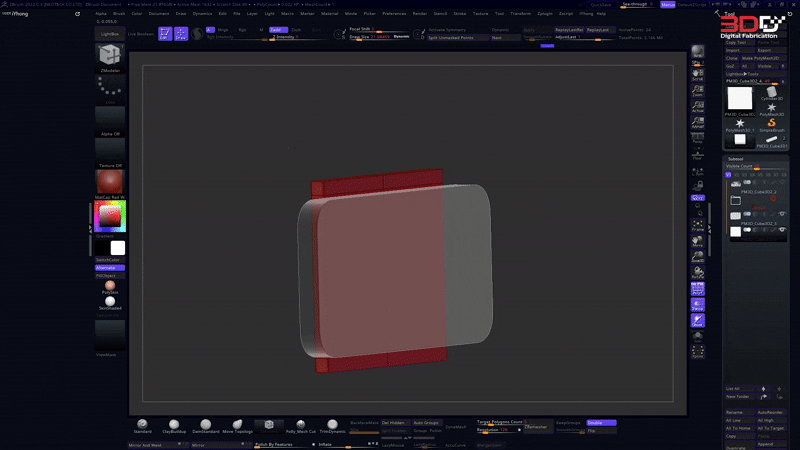Open the Lightbox Tools expander
800x450 pixels.
pyautogui.click(x=742, y=74)
